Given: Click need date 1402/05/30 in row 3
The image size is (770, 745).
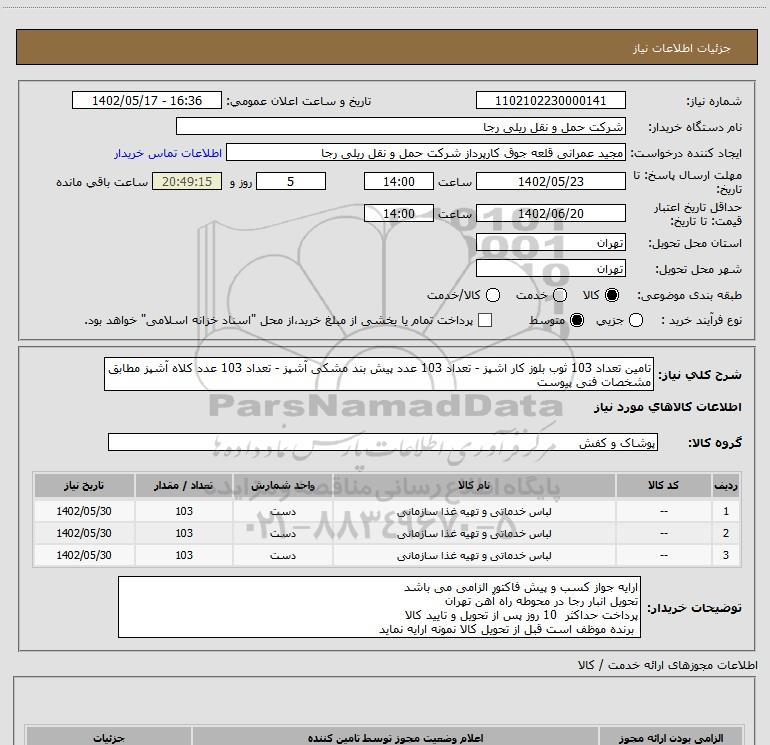Looking at the screenshot, I should tap(84, 555).
